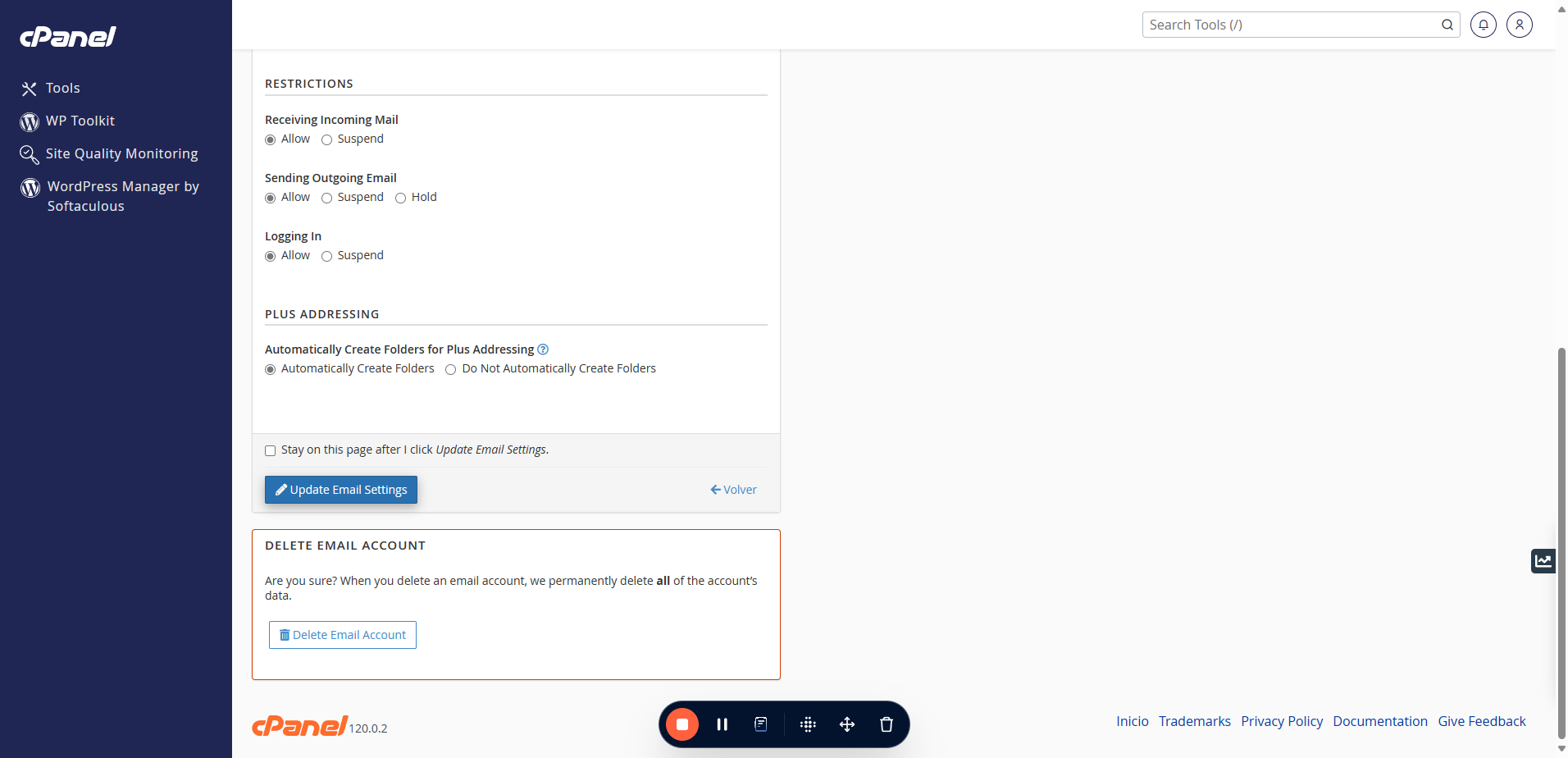The height and width of the screenshot is (758, 1568).
Task: Click the WordPress Manager icon
Action: pos(30,187)
